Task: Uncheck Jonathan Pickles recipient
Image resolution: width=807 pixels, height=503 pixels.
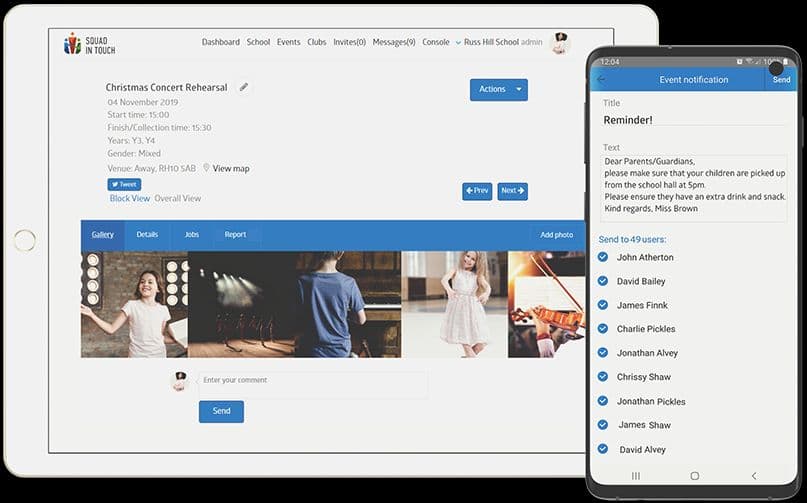Action: point(603,401)
